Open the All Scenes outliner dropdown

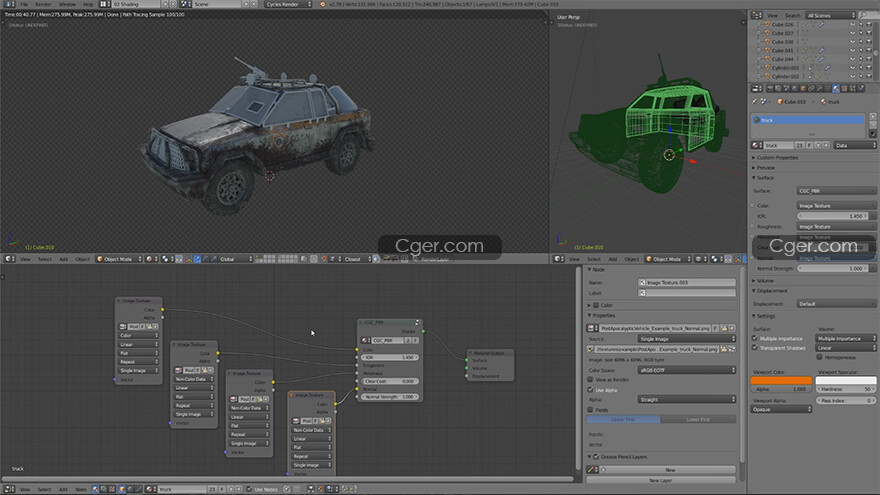[831, 15]
